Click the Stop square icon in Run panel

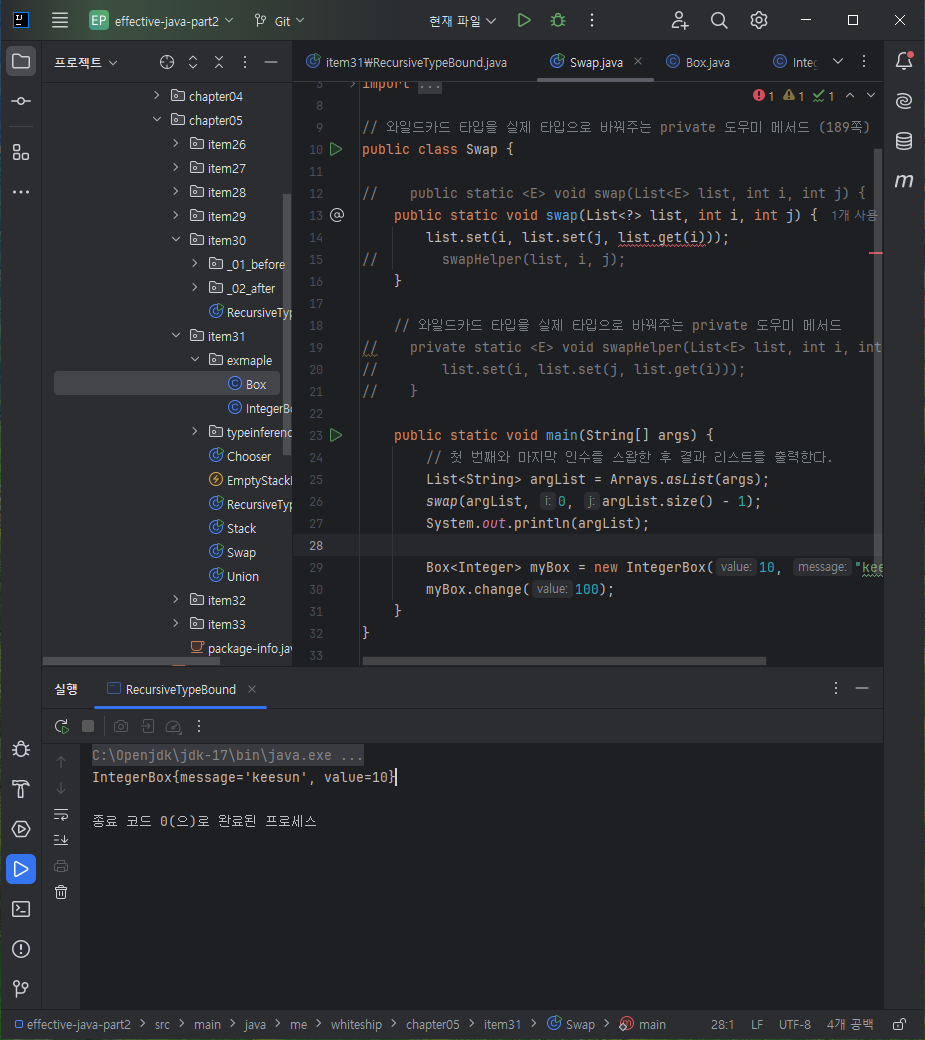pos(88,726)
